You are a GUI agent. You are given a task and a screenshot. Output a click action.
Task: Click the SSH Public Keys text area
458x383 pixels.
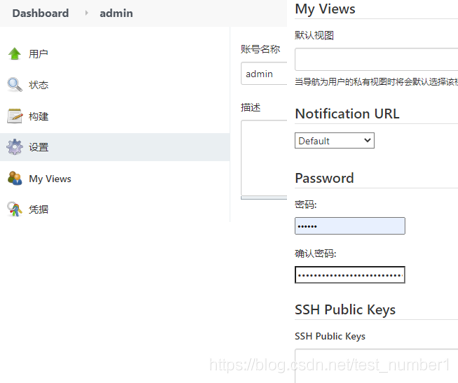click(376, 366)
